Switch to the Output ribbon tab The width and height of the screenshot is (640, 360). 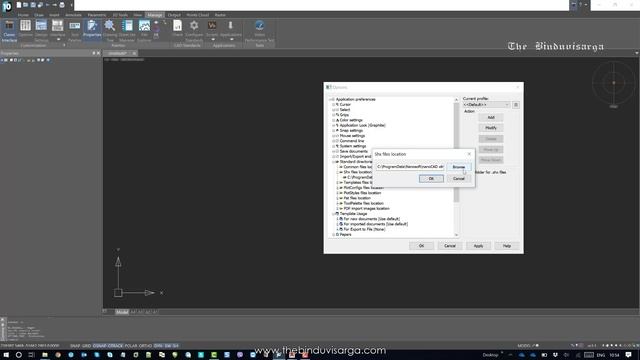pyautogui.click(x=174, y=15)
